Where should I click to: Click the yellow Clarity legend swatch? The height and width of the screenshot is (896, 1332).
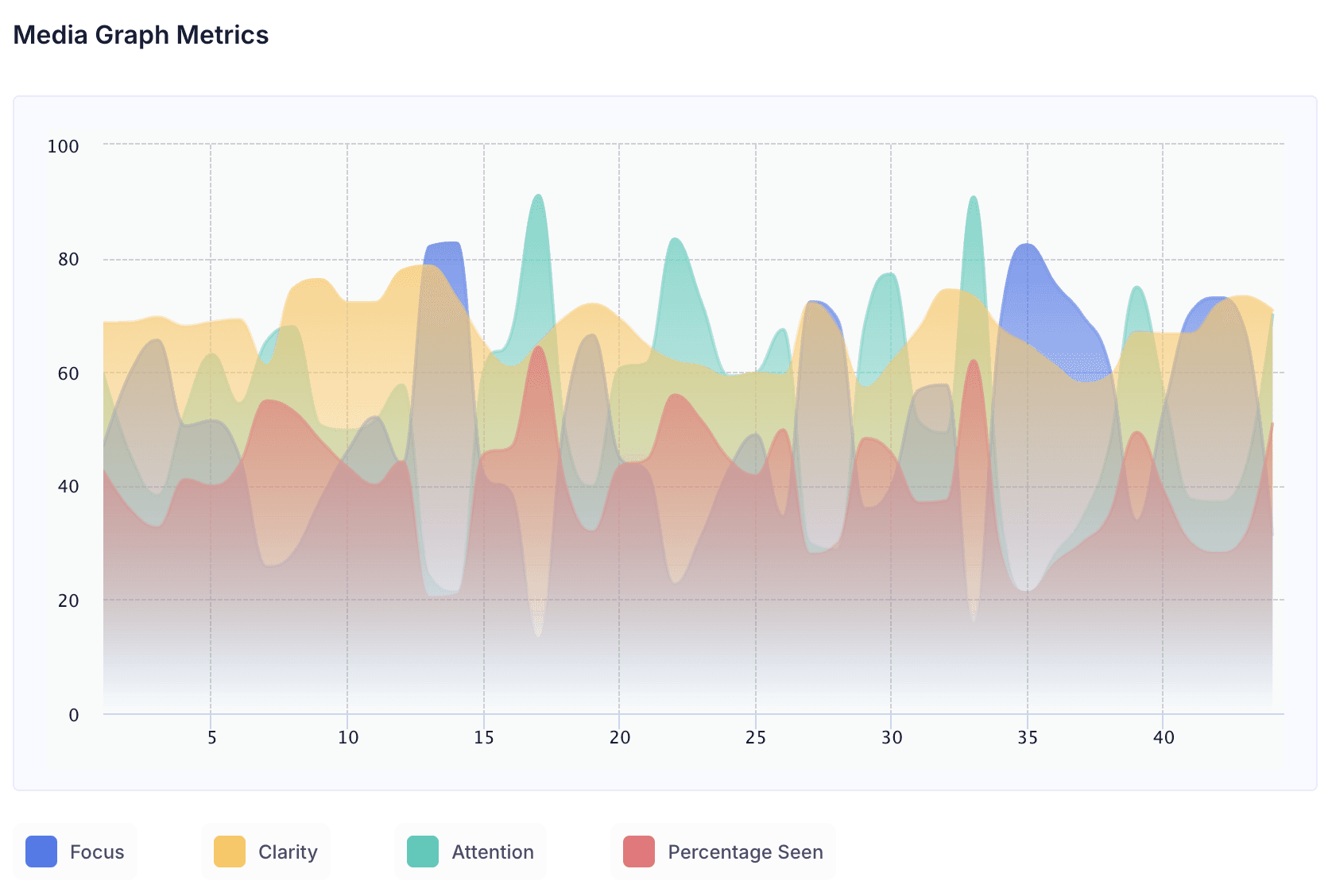click(230, 852)
